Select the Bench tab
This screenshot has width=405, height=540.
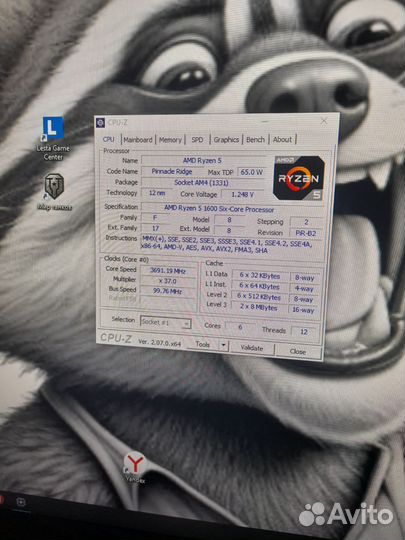255,140
